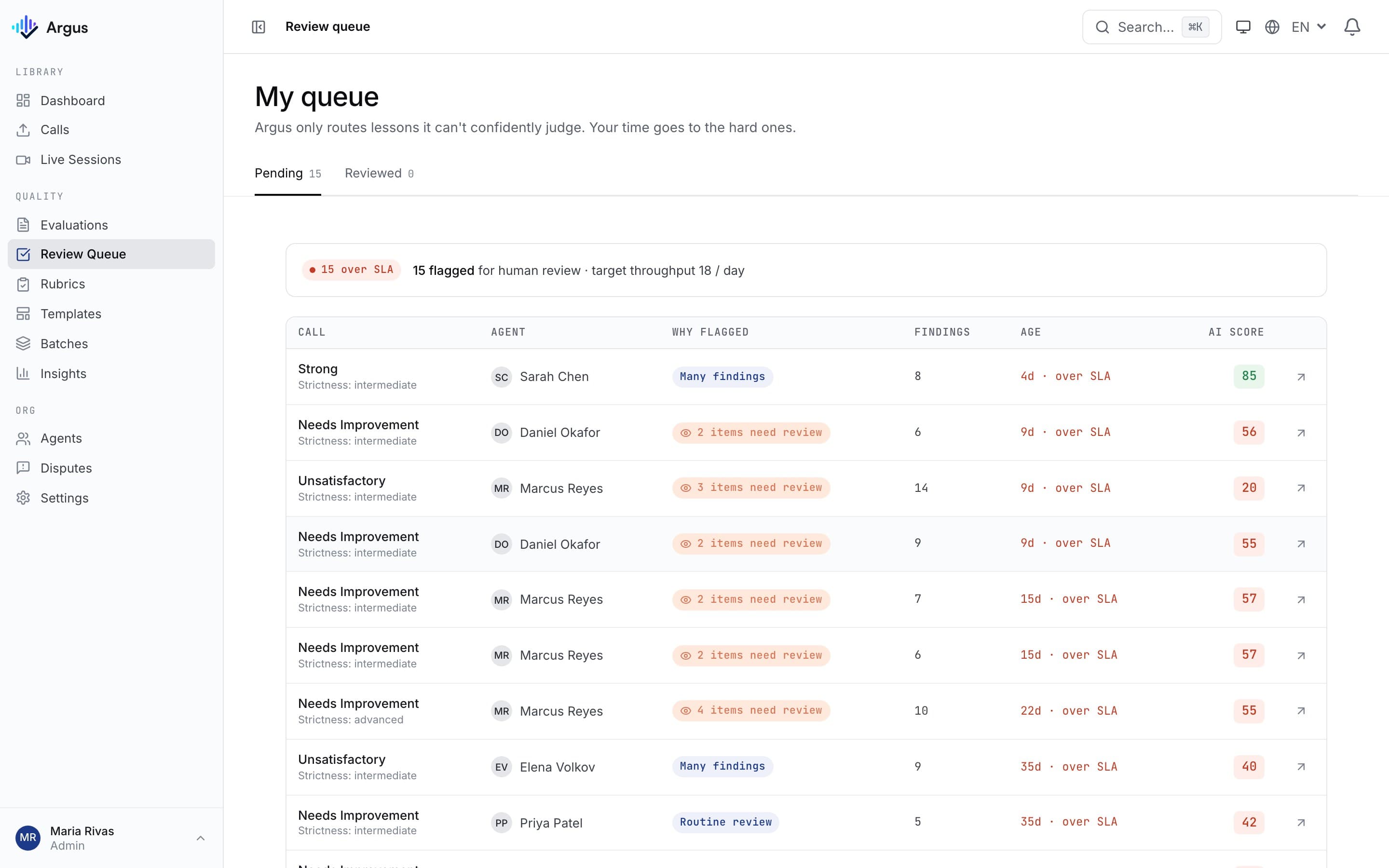Screen dimensions: 1389x868
Task: Open Live Sessions in sidebar
Action: (x=111, y=160)
